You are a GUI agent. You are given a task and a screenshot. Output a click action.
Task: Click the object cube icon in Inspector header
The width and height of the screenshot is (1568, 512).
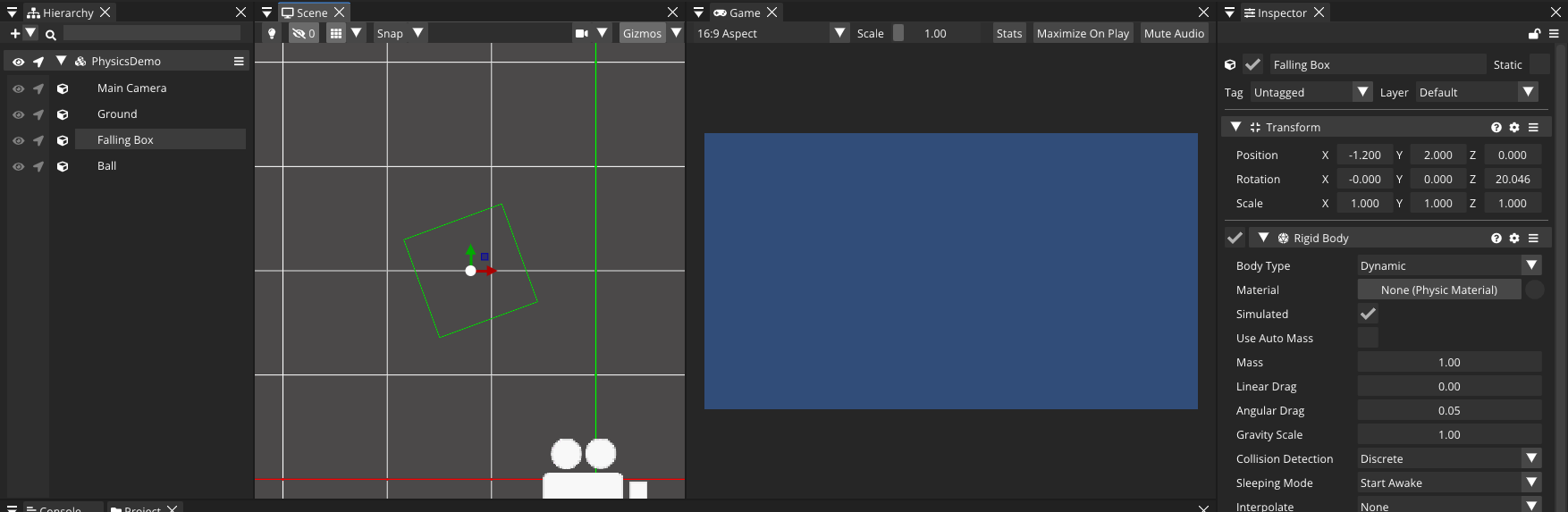point(1230,64)
